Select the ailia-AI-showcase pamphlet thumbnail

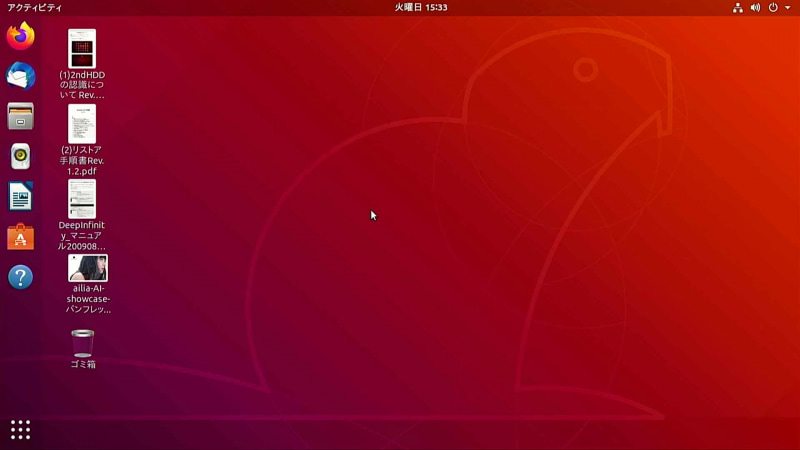88,268
